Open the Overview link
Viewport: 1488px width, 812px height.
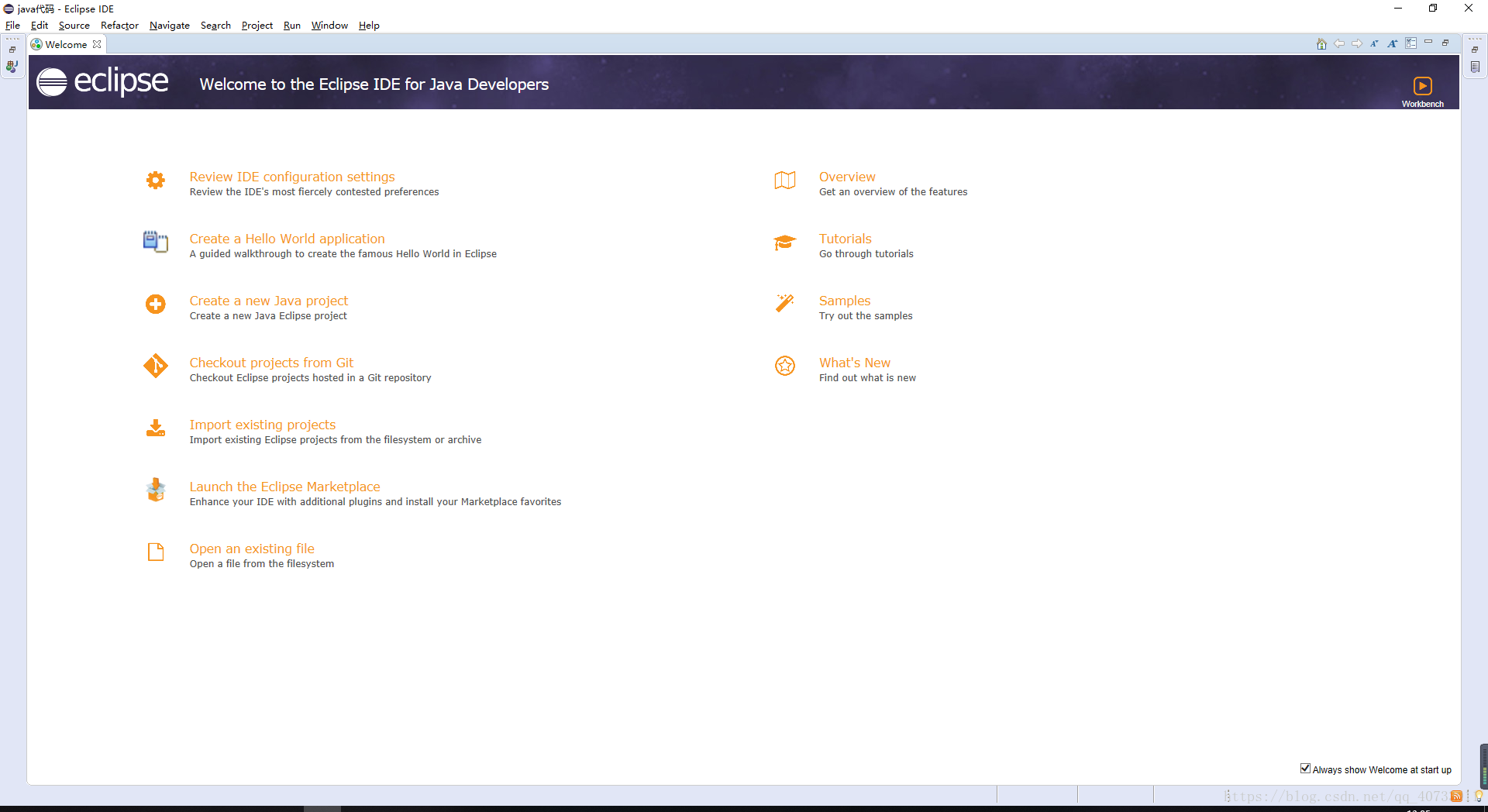(x=847, y=177)
